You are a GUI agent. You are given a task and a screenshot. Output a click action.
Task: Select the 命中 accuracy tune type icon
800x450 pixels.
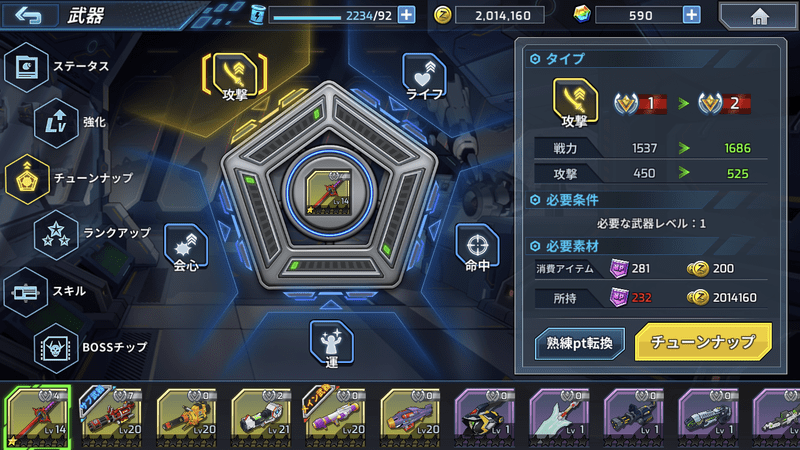[x=477, y=247]
